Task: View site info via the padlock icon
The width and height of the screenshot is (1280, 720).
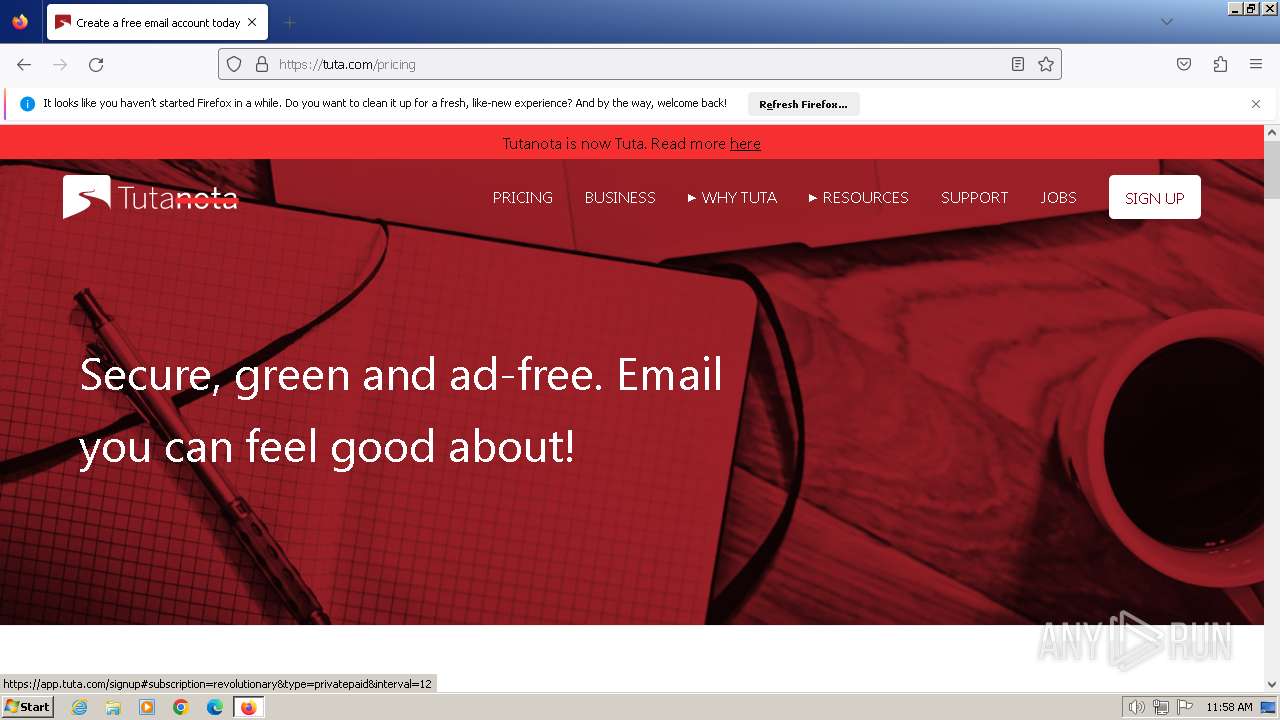Action: (262, 64)
